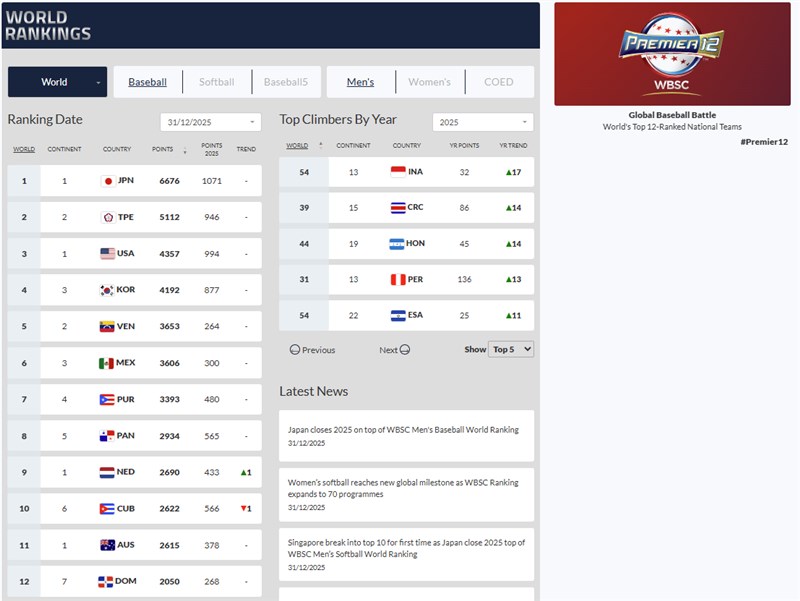Image resolution: width=800 pixels, height=601 pixels.
Task: Switch to the Women's rankings tab
Action: coord(430,82)
